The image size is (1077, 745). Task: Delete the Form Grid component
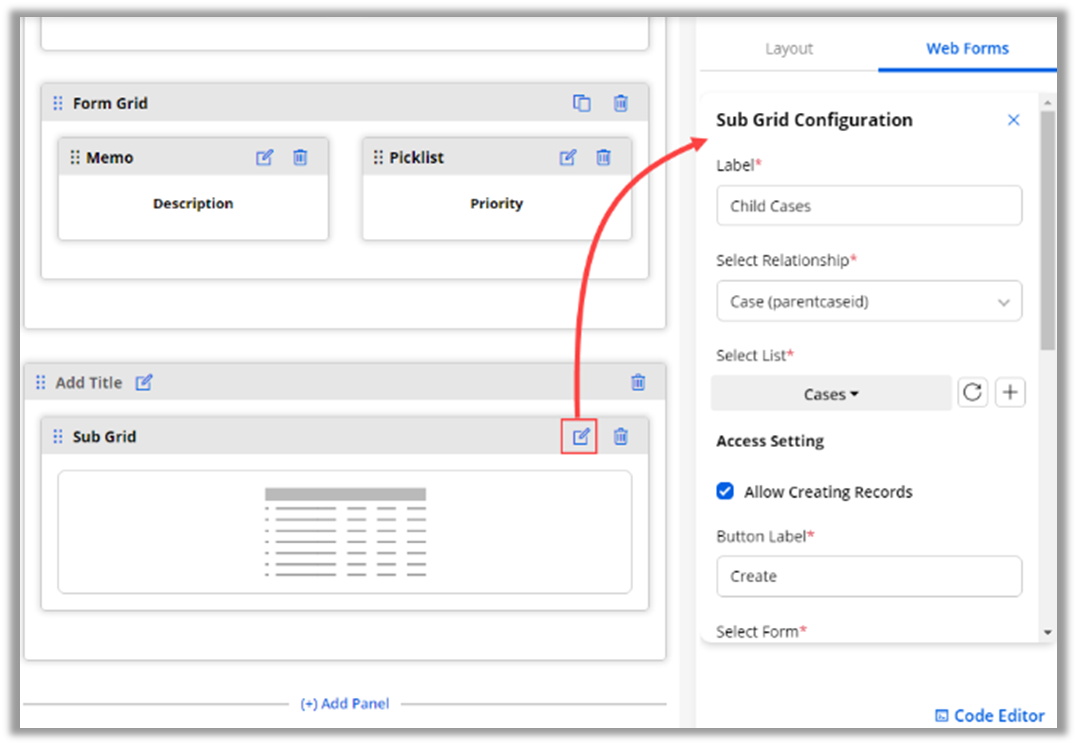621,103
